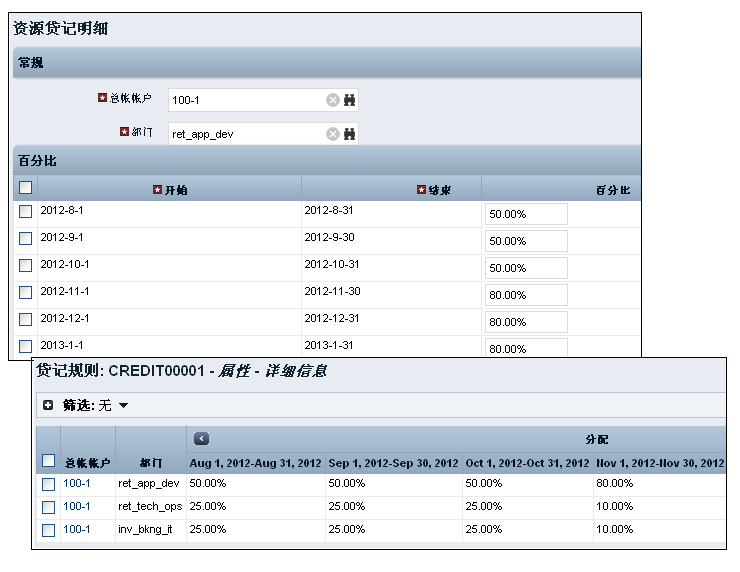This screenshot has width=740, height=572.
Task: Open the 100-1 link in the ret_app_dev row
Action: click(x=76, y=483)
